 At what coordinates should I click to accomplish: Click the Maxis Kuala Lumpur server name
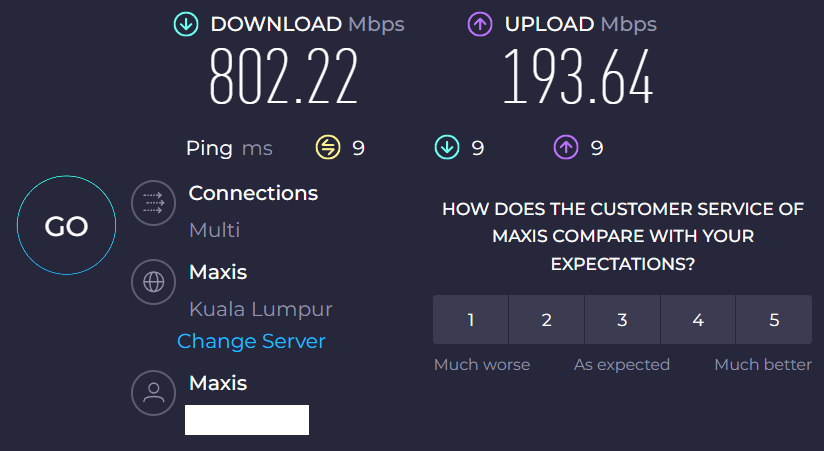click(x=218, y=272)
